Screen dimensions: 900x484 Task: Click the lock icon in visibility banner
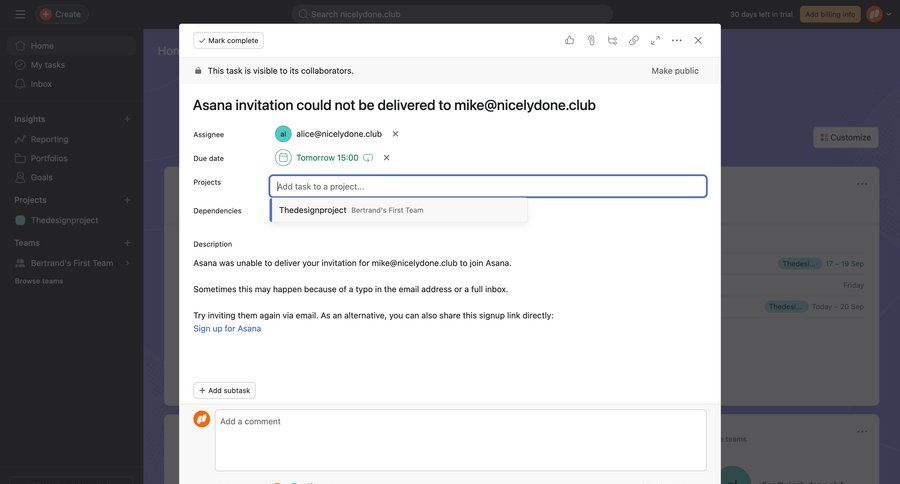(x=198, y=71)
